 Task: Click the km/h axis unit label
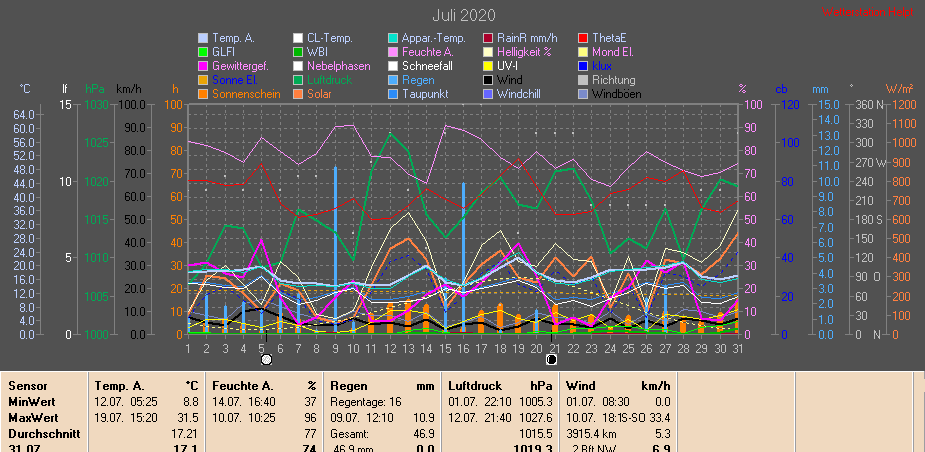pos(128,89)
